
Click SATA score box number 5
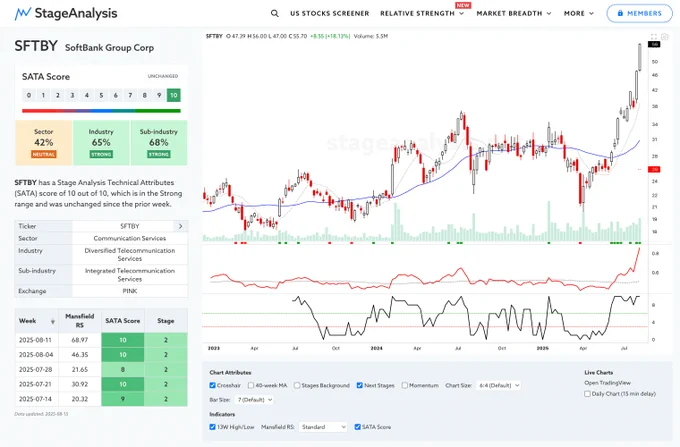[101, 95]
